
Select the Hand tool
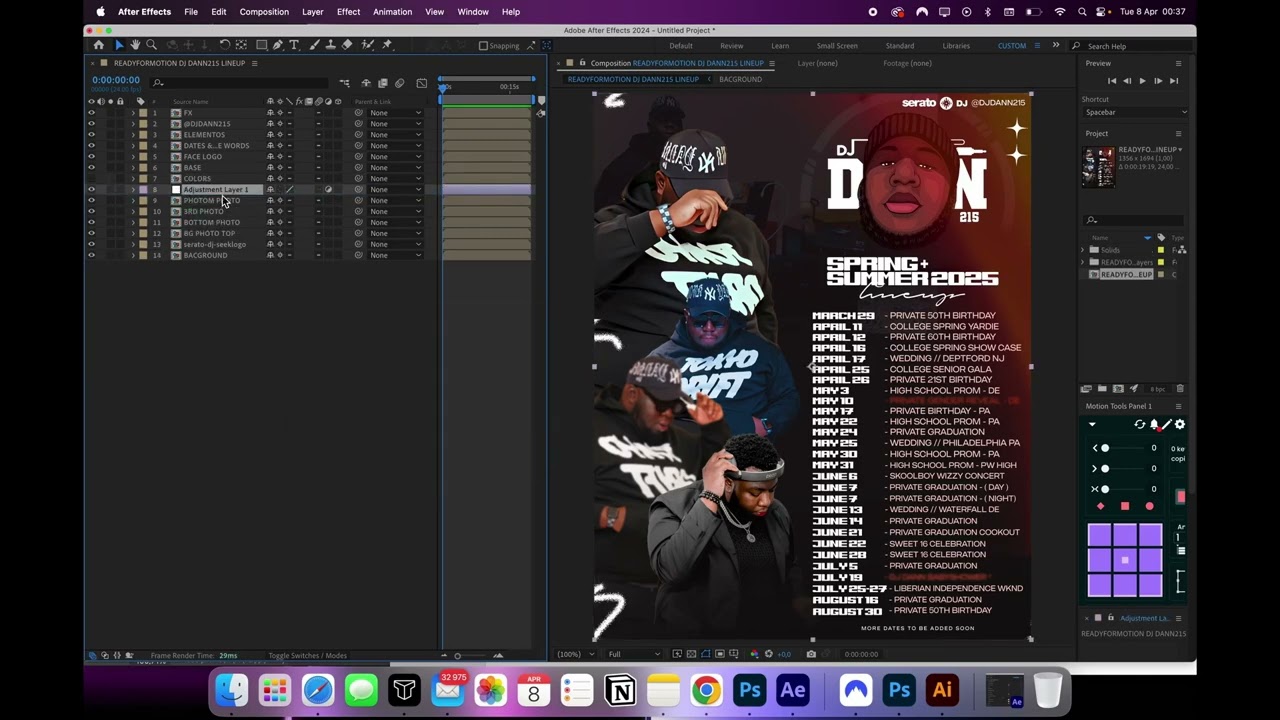click(135, 45)
